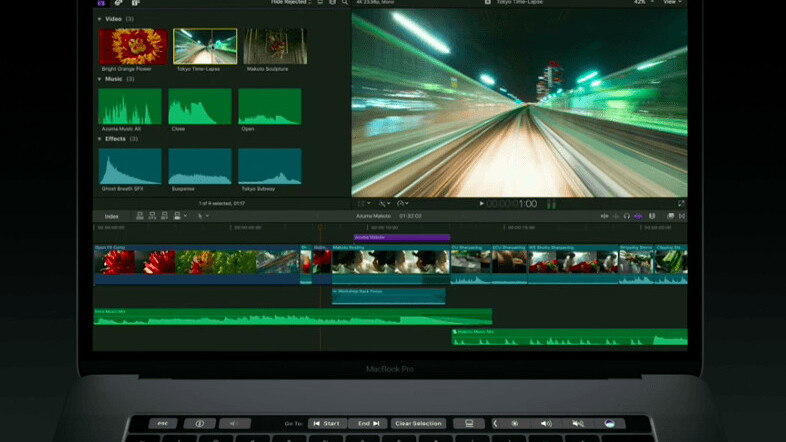Tap Clear Selection on Touch Bar
This screenshot has width=786, height=442.
click(x=418, y=423)
